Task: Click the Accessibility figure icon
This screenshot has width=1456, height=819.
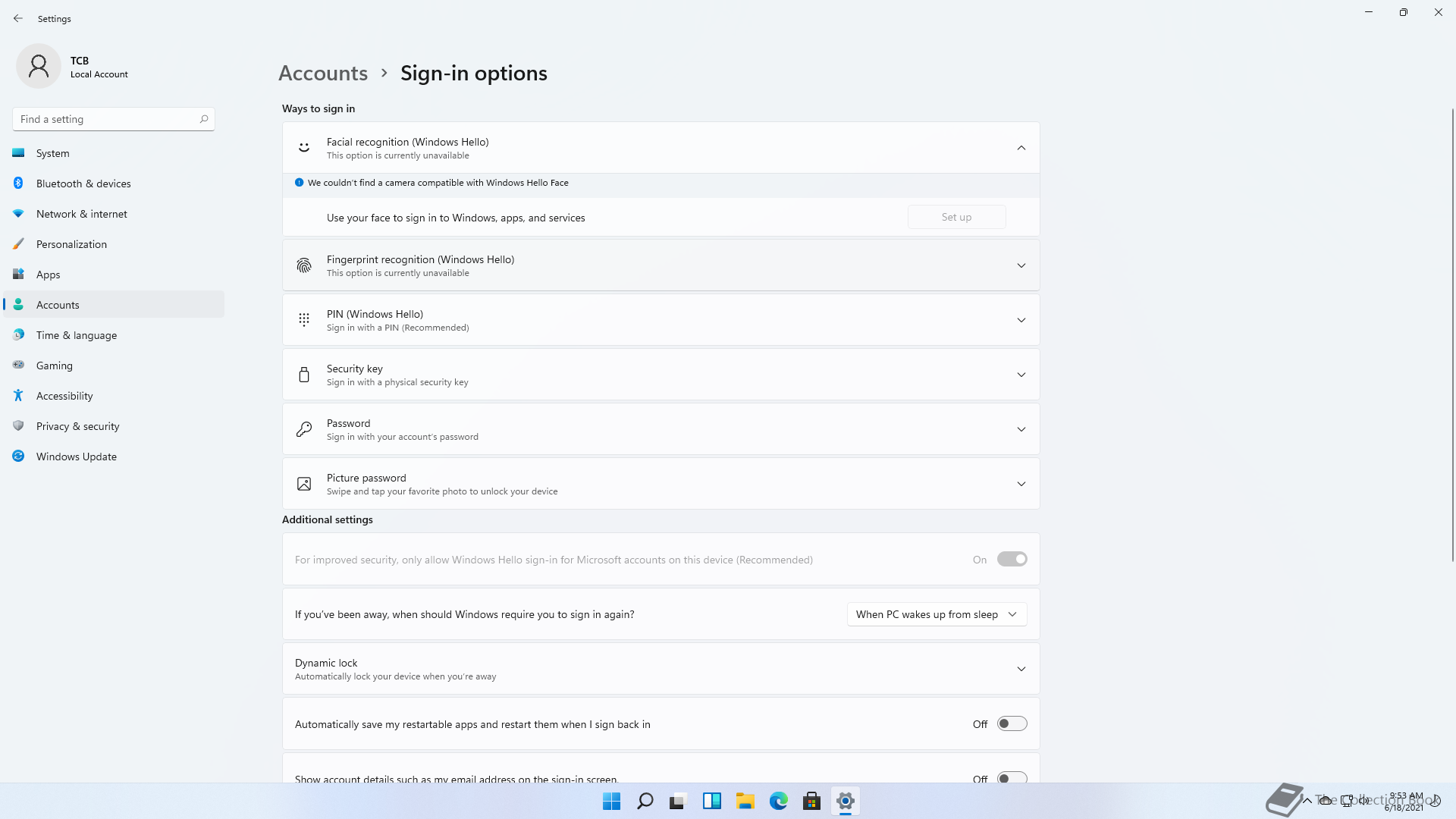Action: (x=18, y=396)
